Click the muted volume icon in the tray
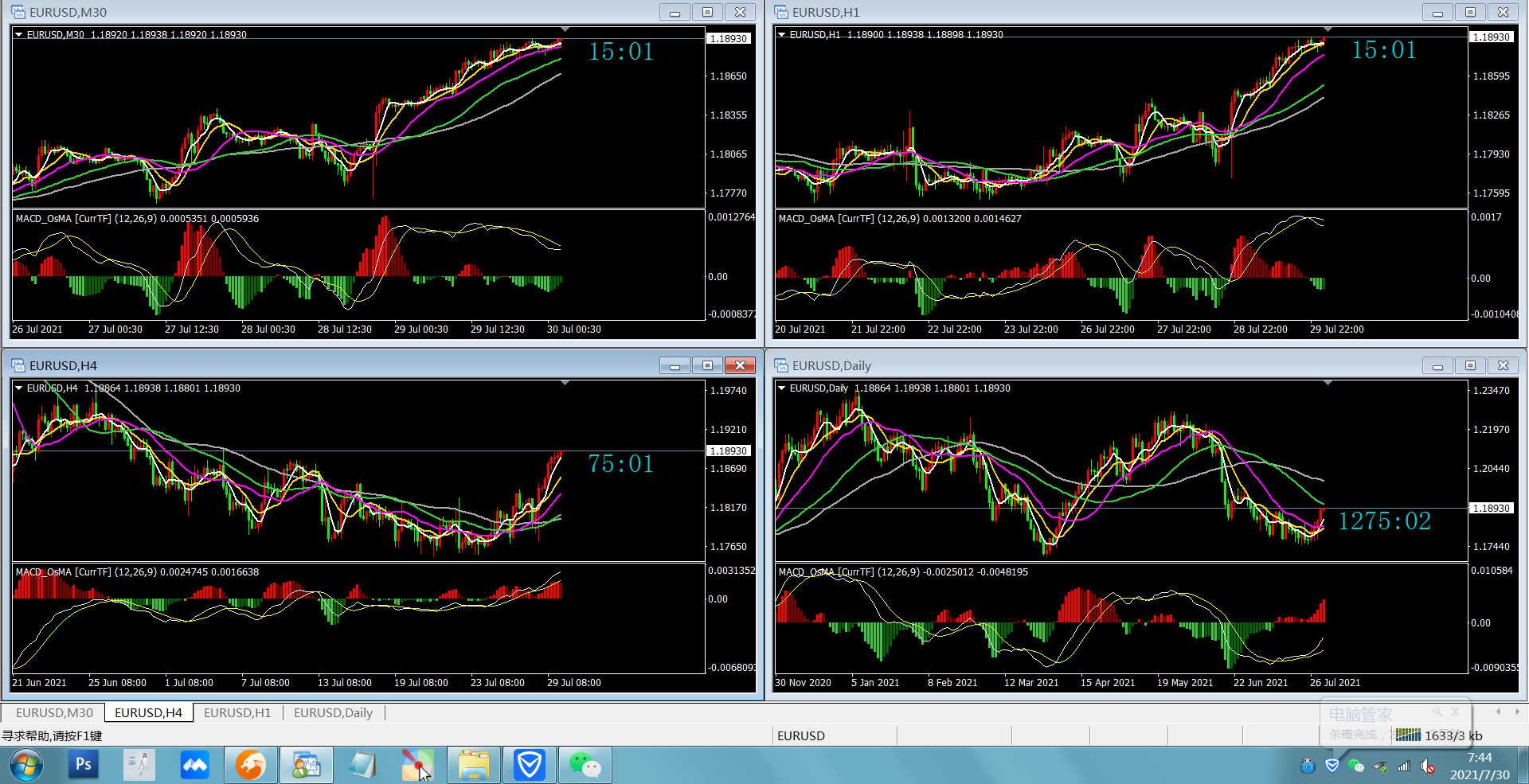Screen dimensions: 1529x784 [1428, 766]
